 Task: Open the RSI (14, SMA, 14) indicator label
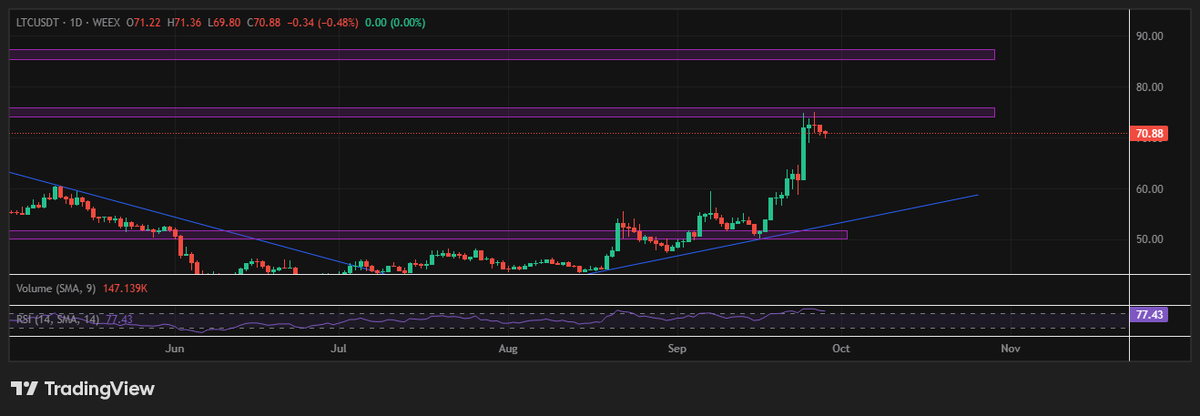pyautogui.click(x=58, y=319)
